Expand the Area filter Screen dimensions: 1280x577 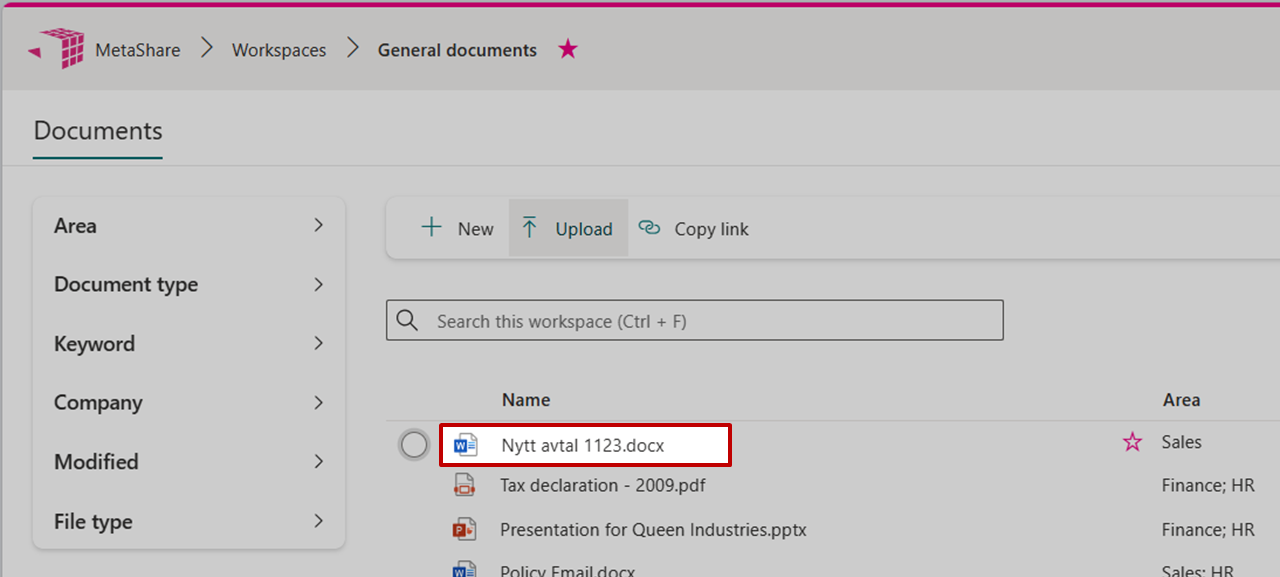click(x=318, y=226)
